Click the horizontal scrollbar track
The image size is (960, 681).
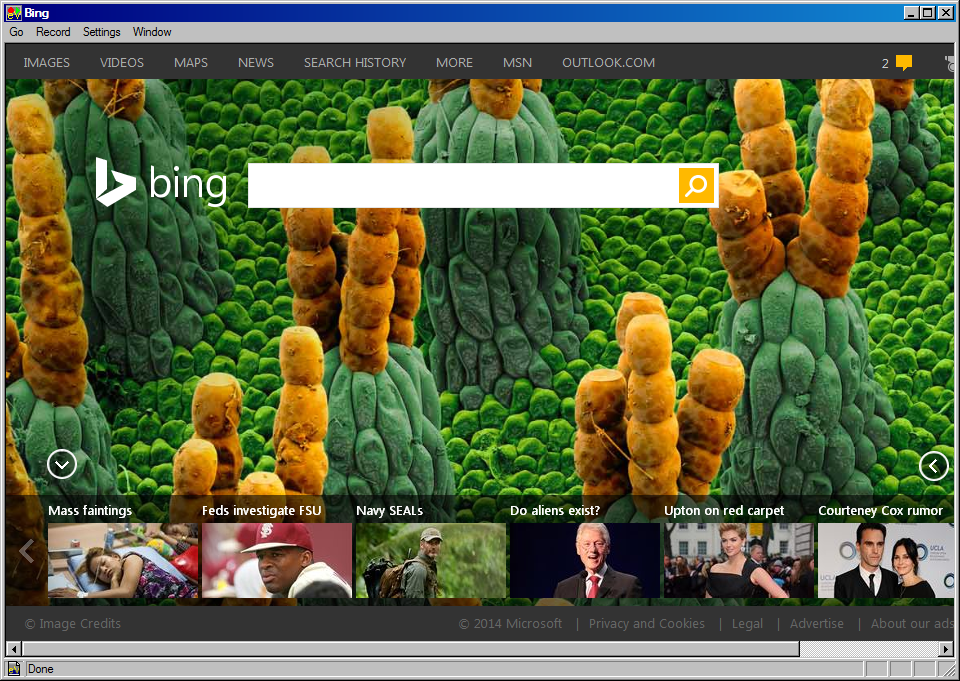[x=870, y=649]
